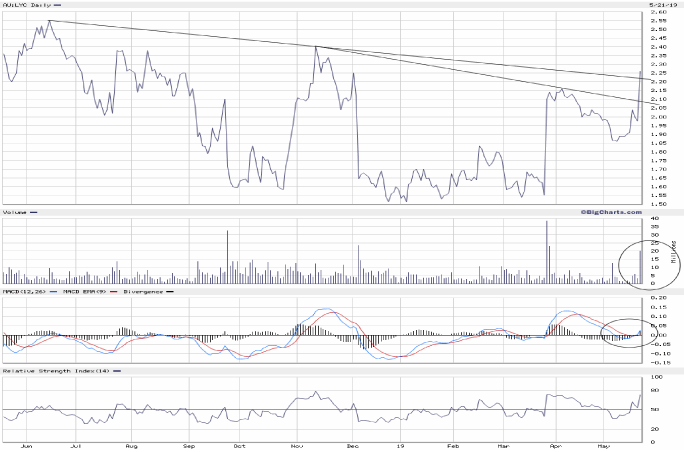The image size is (684, 452).
Task: Click the Relative Strength Index(14) label
Action: [53, 371]
